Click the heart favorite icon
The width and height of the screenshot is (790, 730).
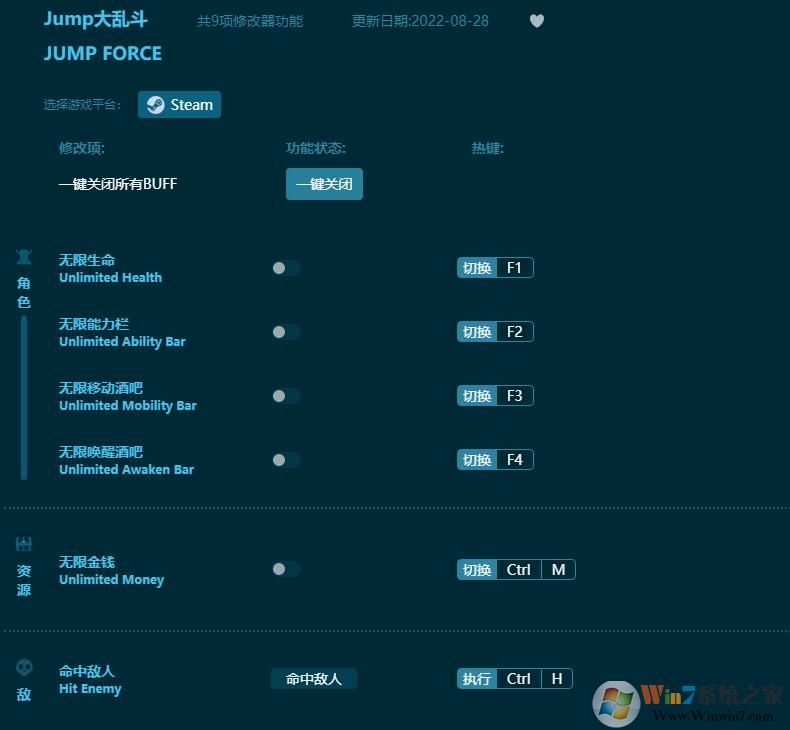[x=537, y=21]
